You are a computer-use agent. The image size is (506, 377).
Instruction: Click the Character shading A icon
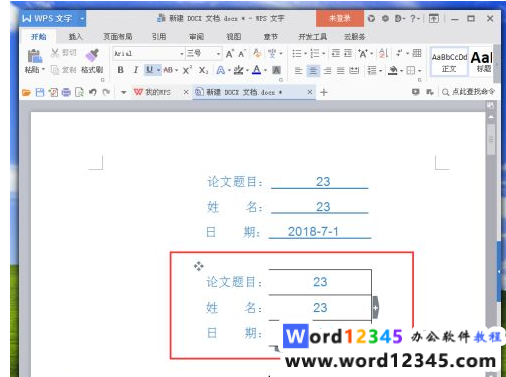pyautogui.click(x=276, y=70)
